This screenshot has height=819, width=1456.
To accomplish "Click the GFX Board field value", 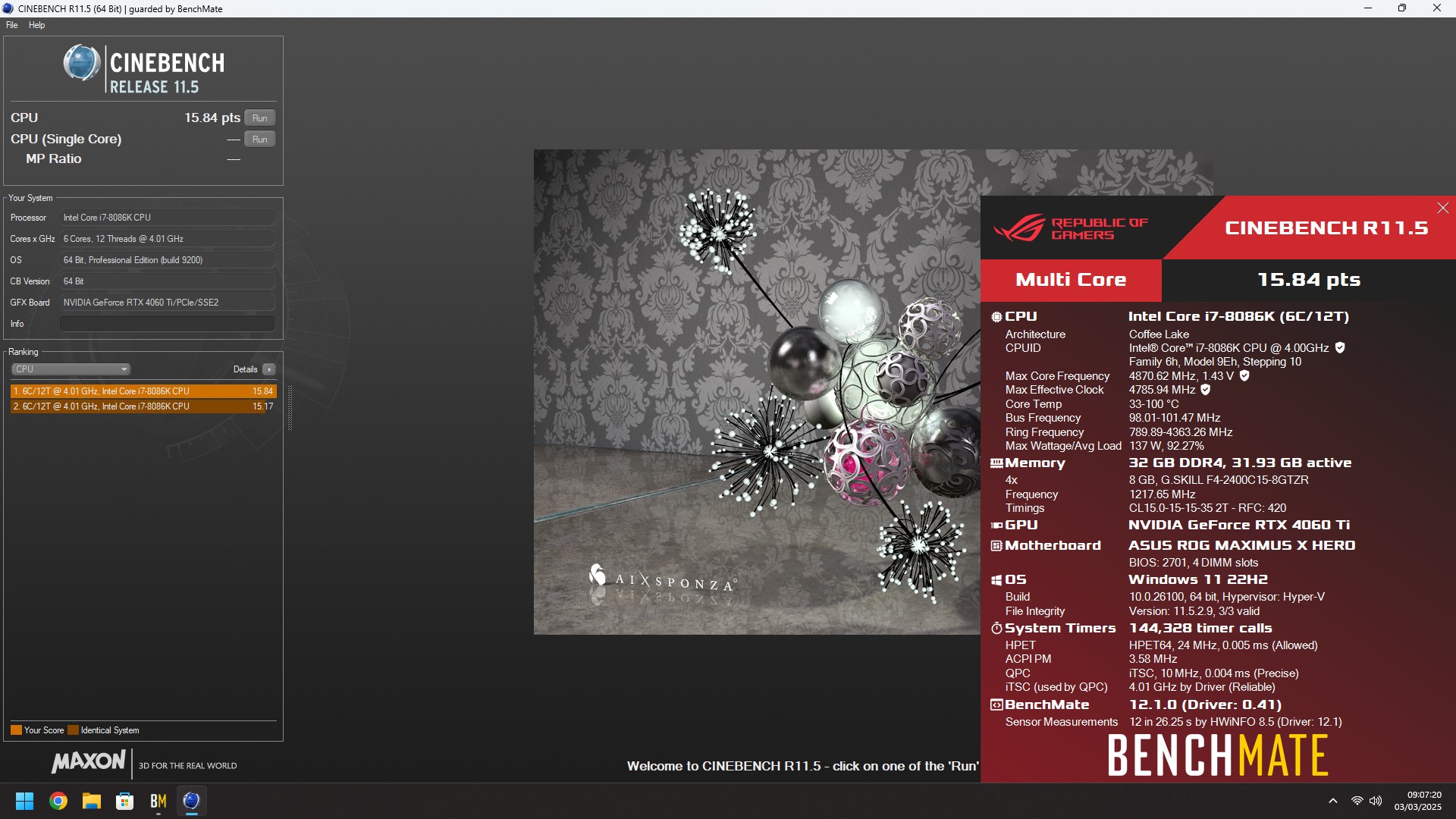I will pyautogui.click(x=167, y=303).
